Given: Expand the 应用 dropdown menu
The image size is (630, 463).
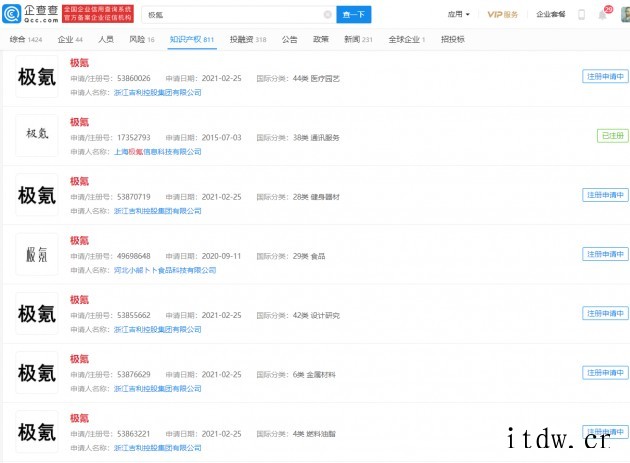Looking at the screenshot, I should coord(458,14).
